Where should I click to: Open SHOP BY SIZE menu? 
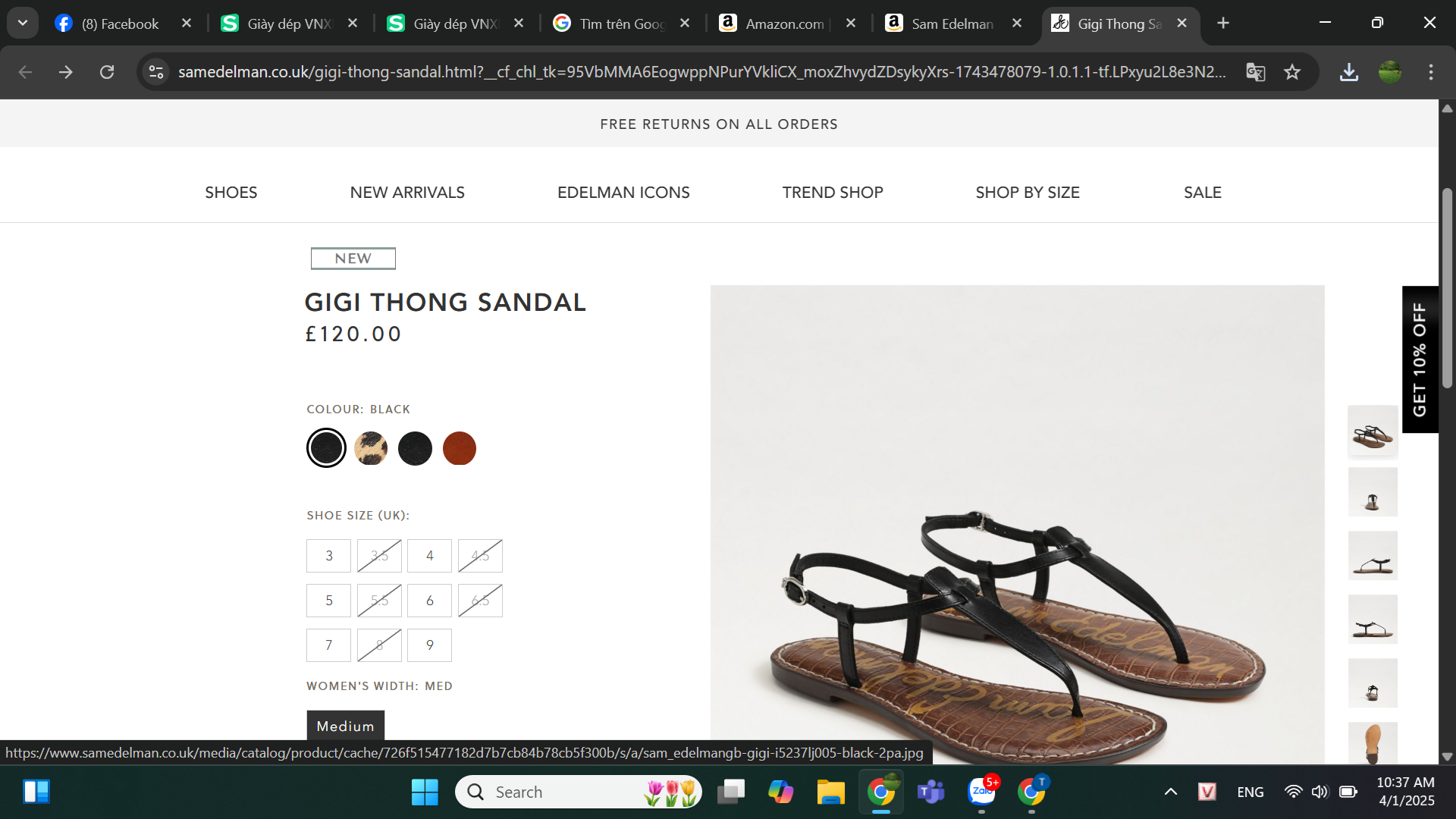[x=1028, y=193]
